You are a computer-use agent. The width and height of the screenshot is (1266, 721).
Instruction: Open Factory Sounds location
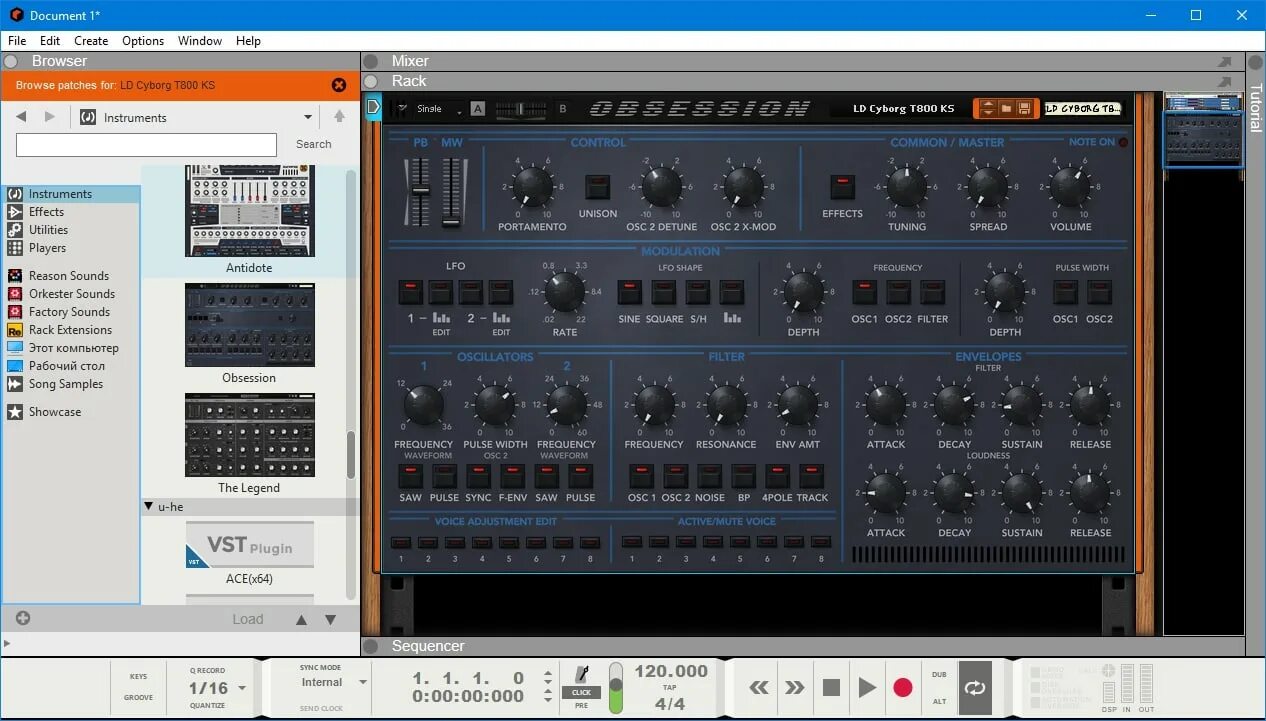69,312
